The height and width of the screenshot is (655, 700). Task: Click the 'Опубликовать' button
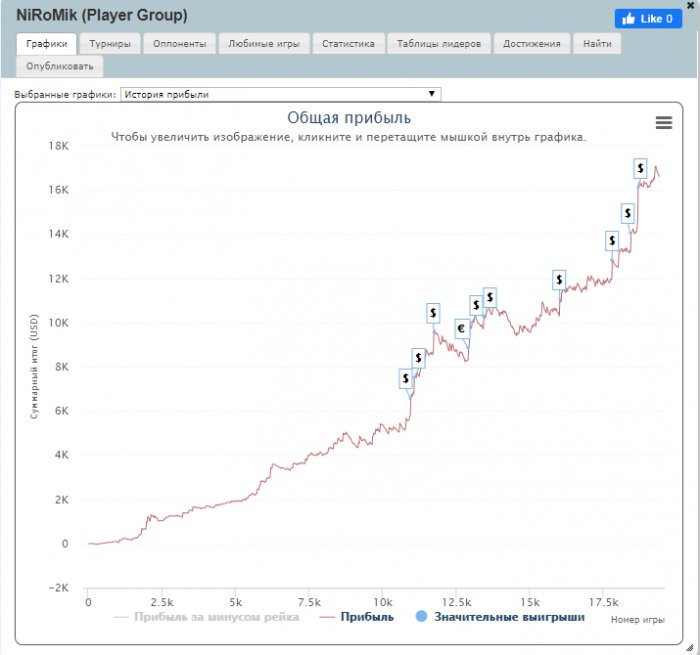(x=60, y=67)
